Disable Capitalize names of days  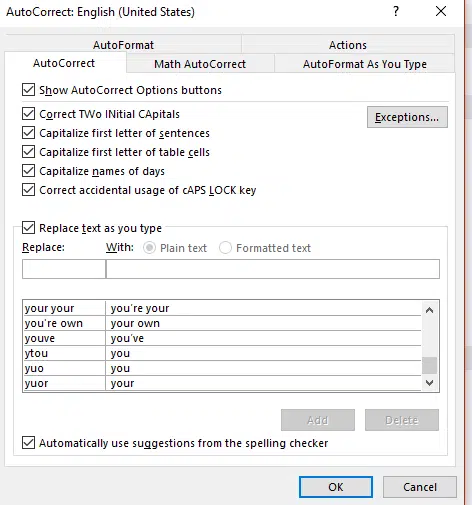[28, 171]
